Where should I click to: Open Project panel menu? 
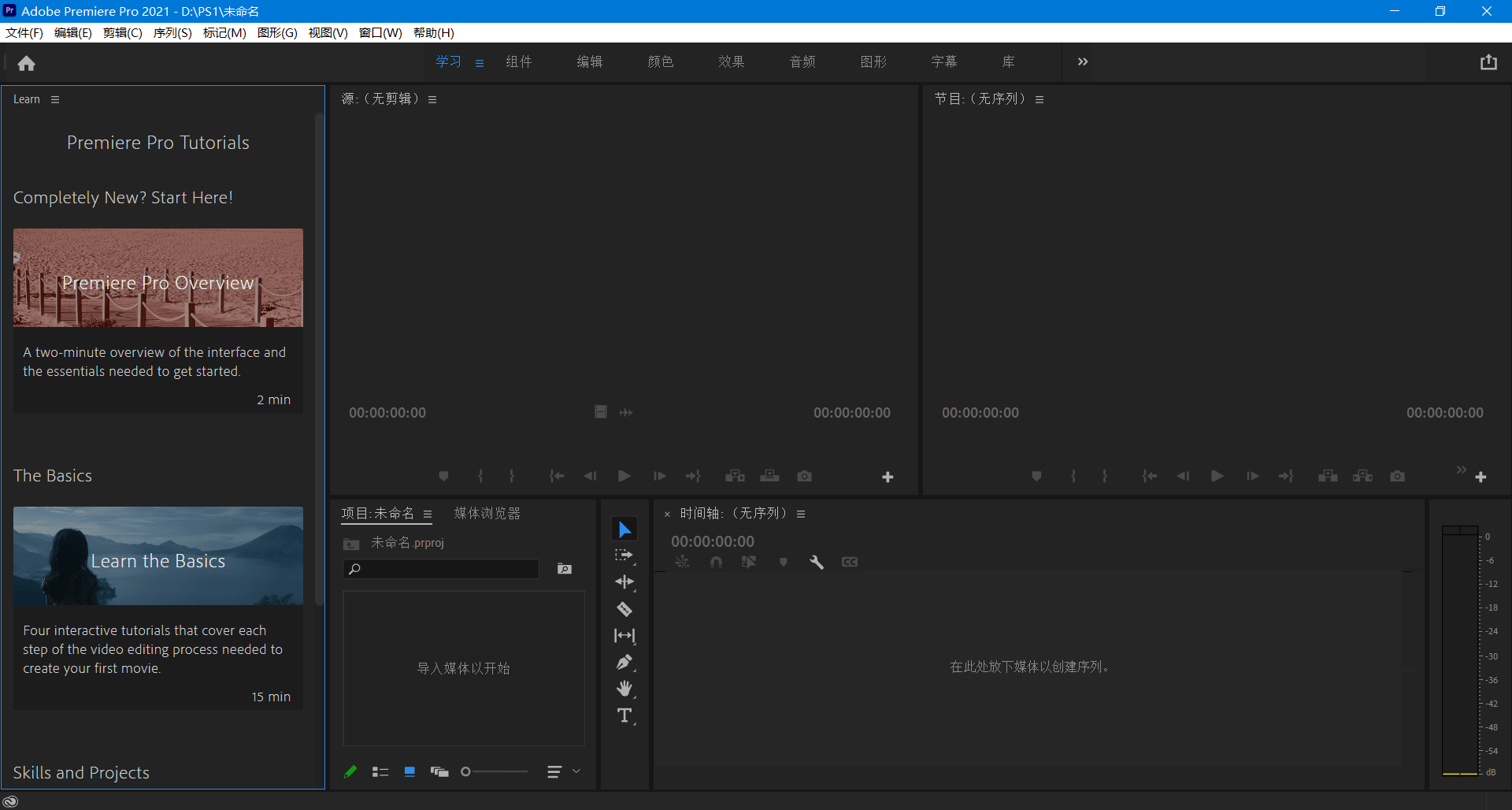pyautogui.click(x=428, y=514)
